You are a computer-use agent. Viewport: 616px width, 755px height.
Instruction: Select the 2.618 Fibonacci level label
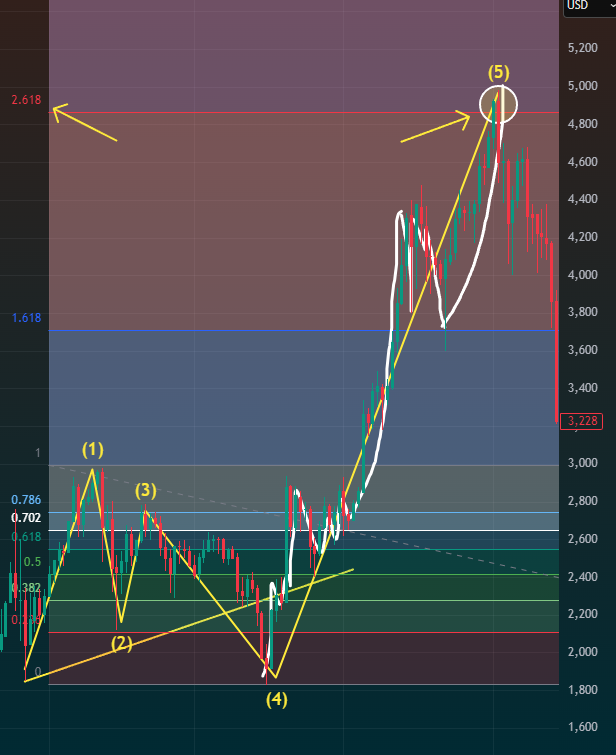click(x=26, y=100)
